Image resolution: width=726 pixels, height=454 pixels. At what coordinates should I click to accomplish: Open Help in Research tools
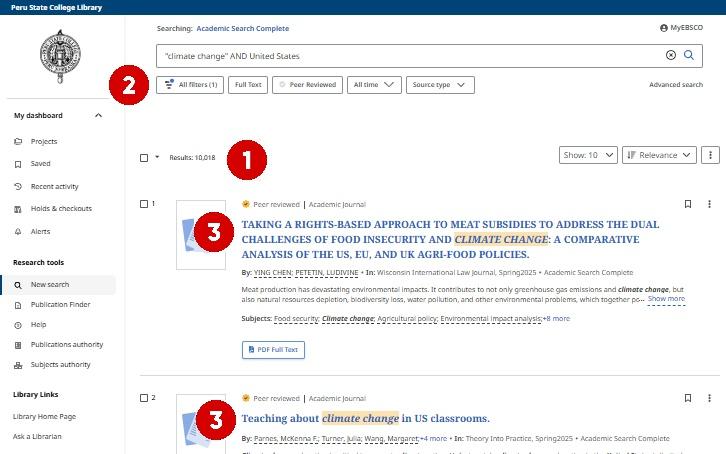click(x=38, y=324)
